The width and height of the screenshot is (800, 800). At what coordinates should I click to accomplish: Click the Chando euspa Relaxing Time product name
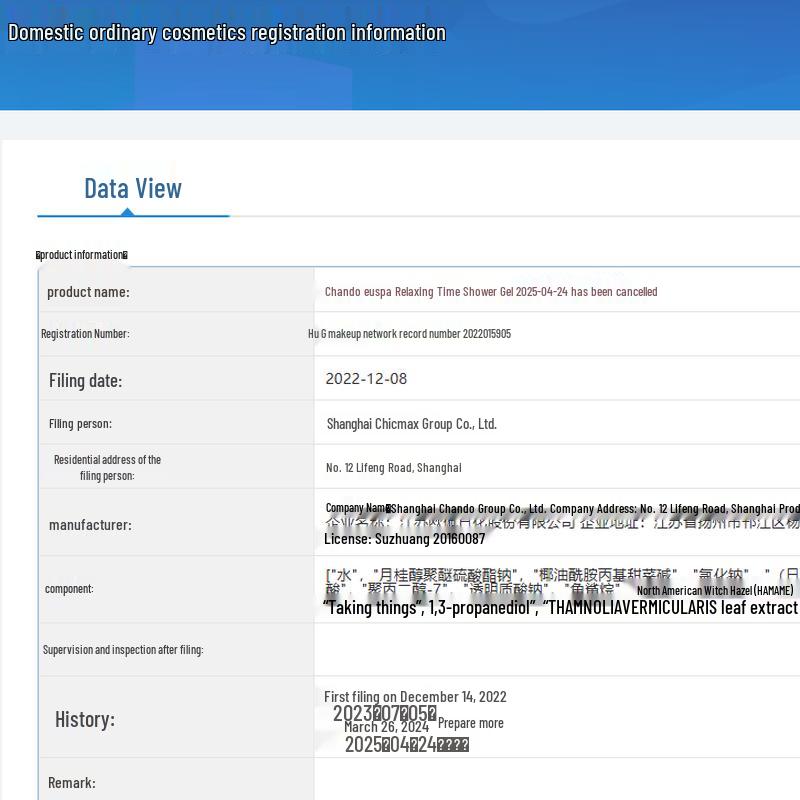click(491, 292)
